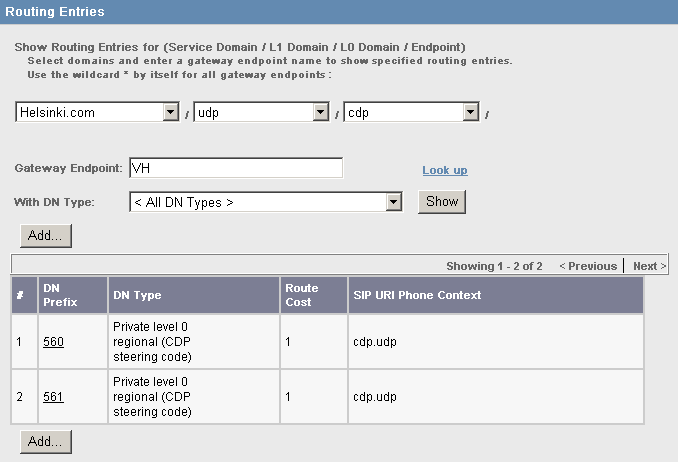Open the Helsinki.com service domain dropdown

pos(97,112)
